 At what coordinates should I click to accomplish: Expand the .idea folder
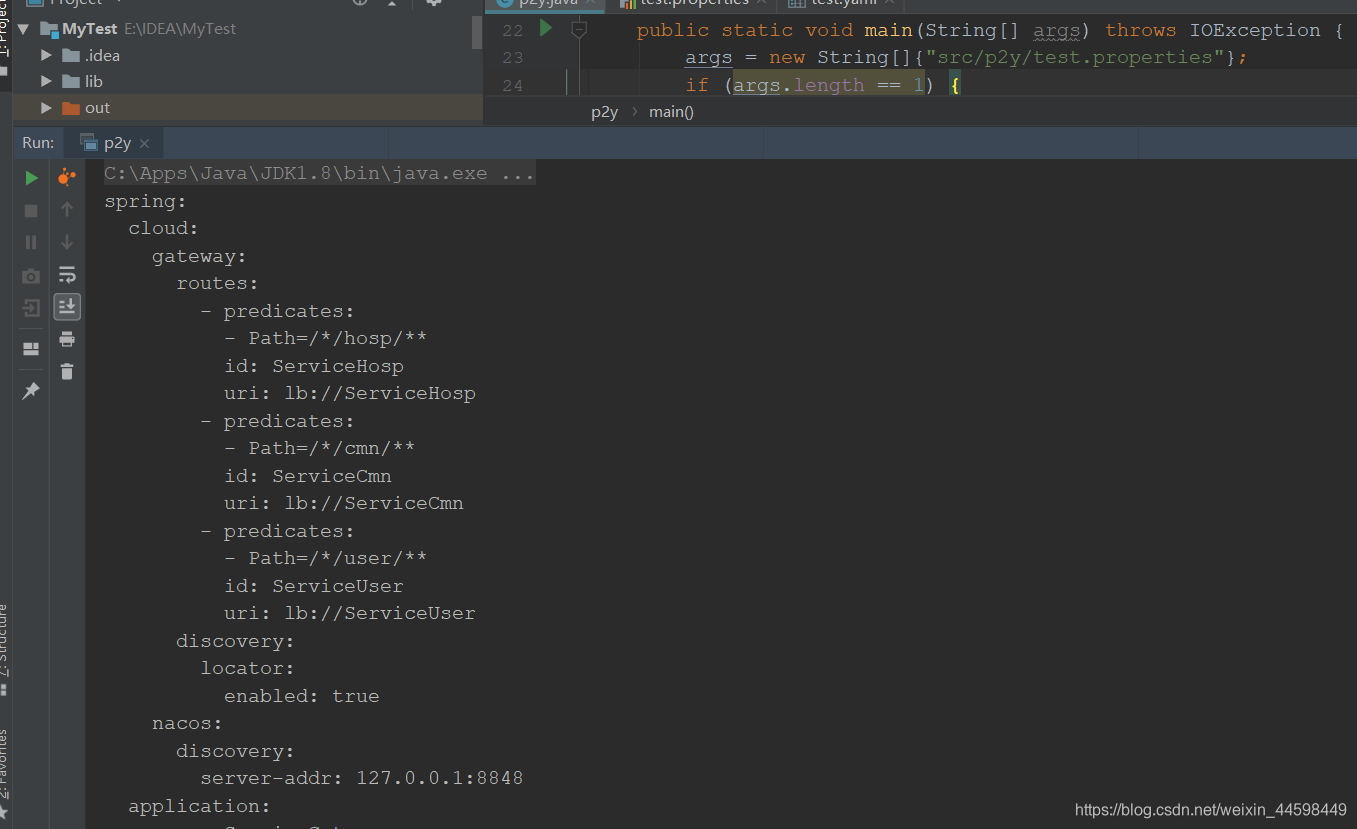click(46, 55)
